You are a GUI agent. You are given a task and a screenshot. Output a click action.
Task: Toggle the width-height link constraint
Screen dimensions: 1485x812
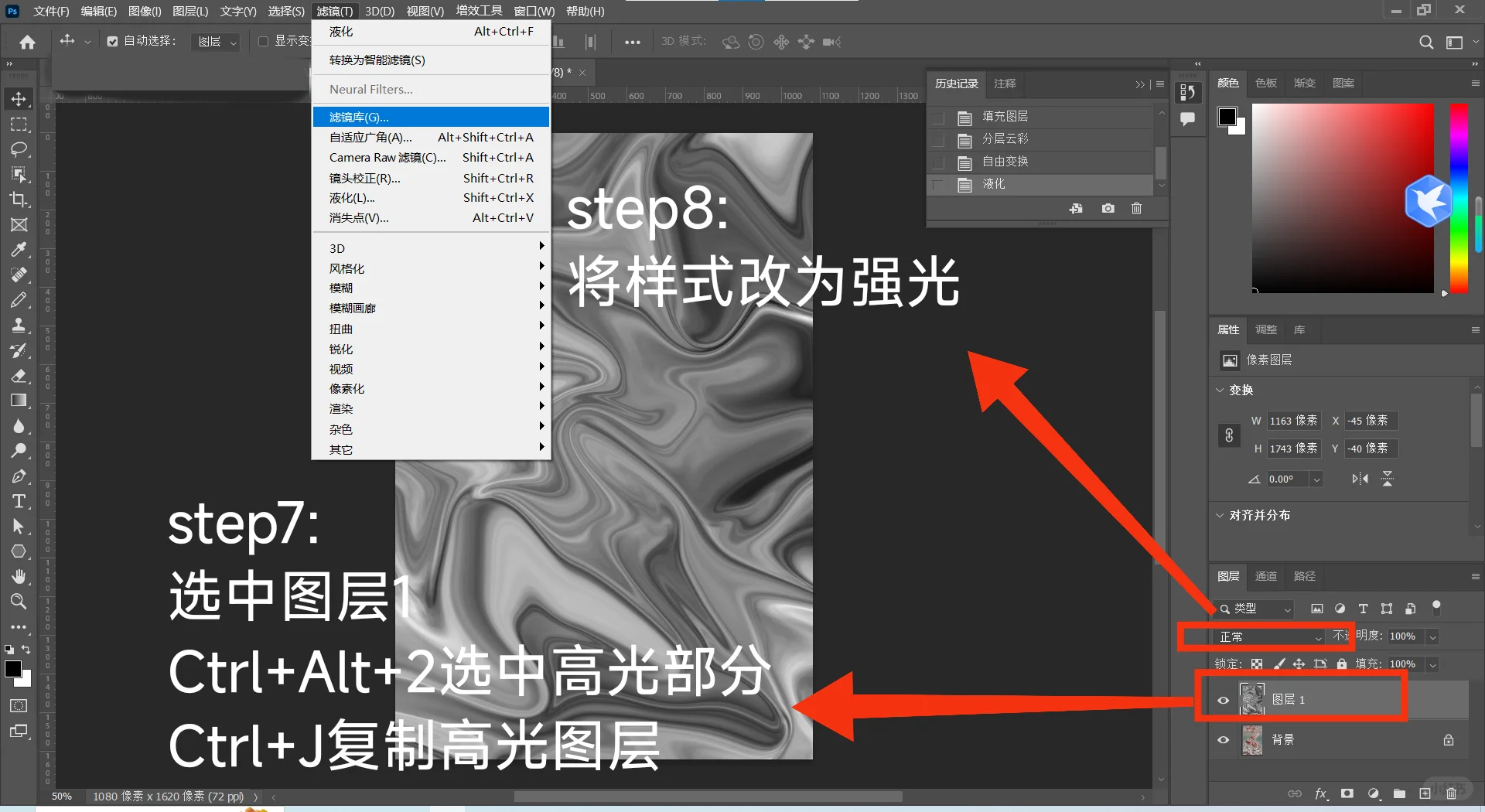click(1229, 435)
